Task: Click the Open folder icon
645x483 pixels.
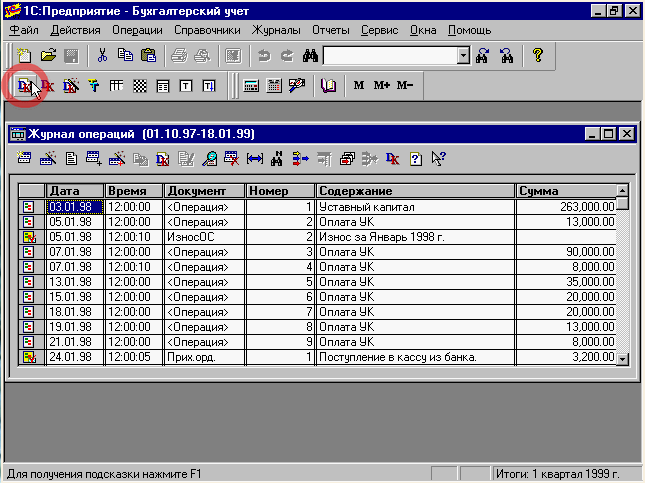Action: tap(48, 56)
